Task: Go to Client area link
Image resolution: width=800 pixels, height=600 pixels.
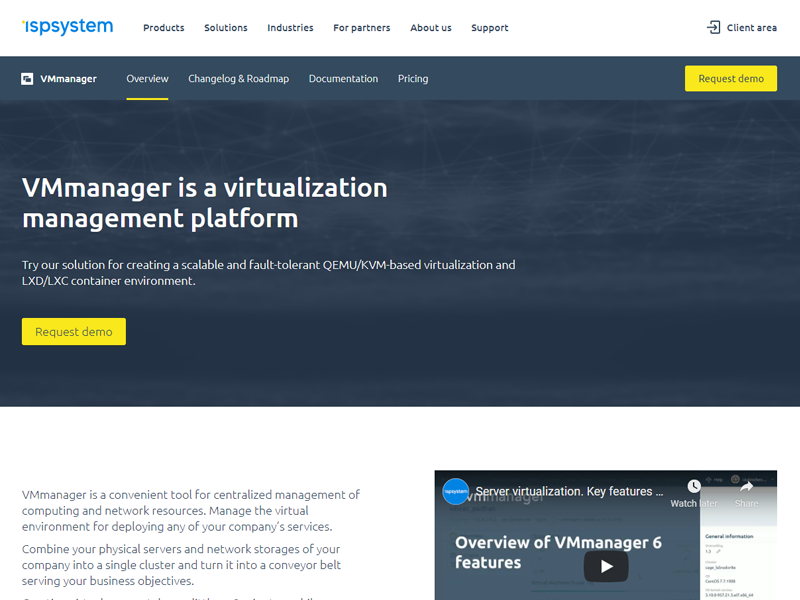Action: point(752,28)
